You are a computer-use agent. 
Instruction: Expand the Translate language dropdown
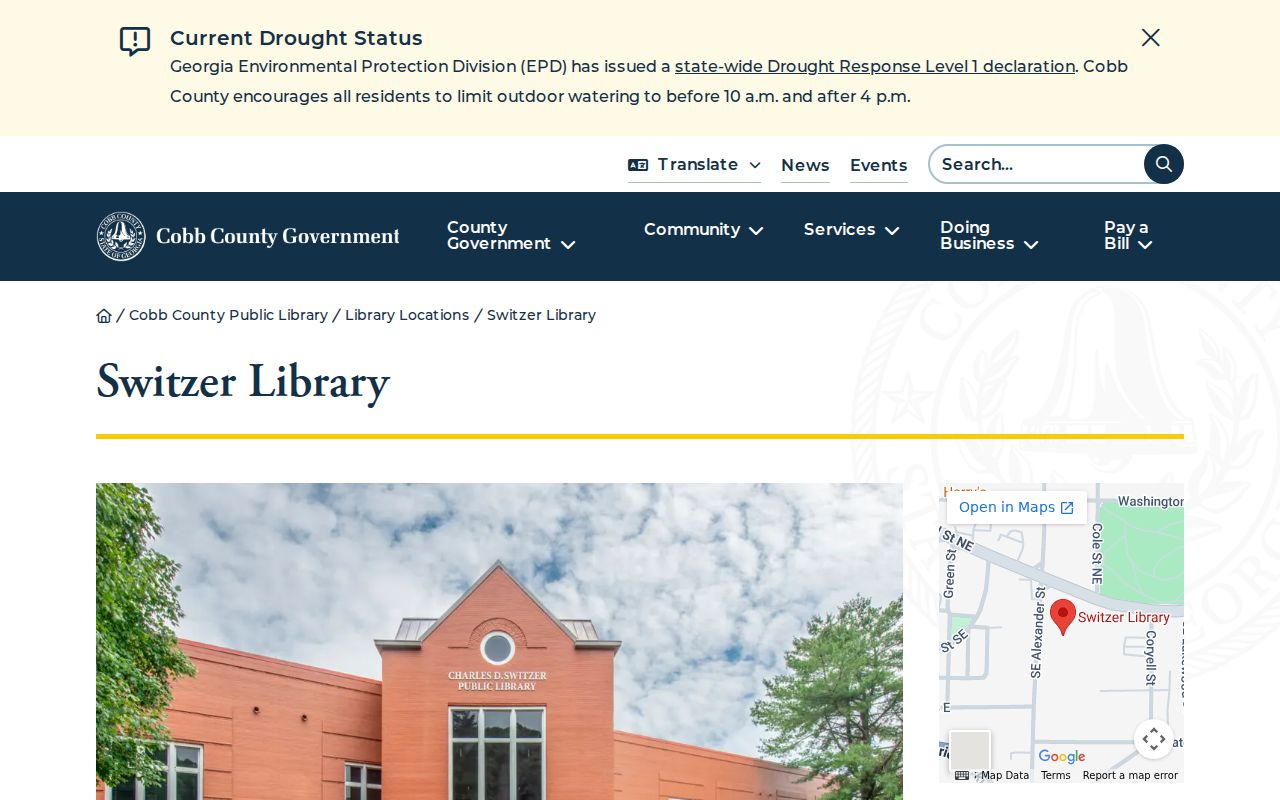click(694, 165)
